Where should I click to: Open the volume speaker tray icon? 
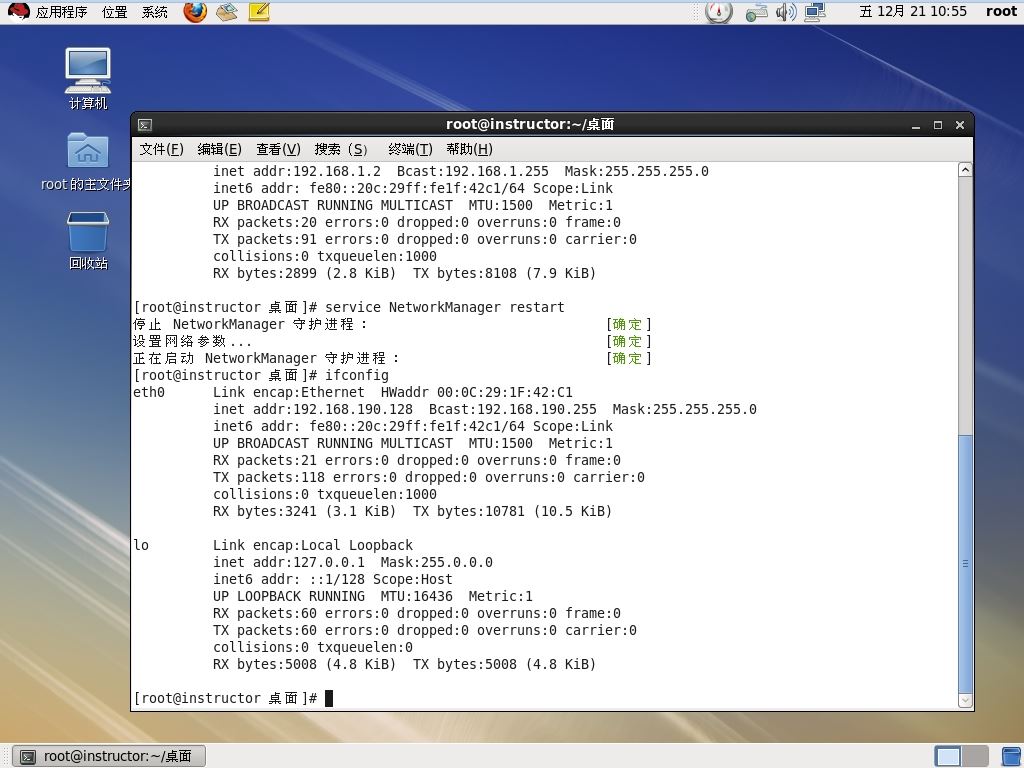[x=786, y=12]
